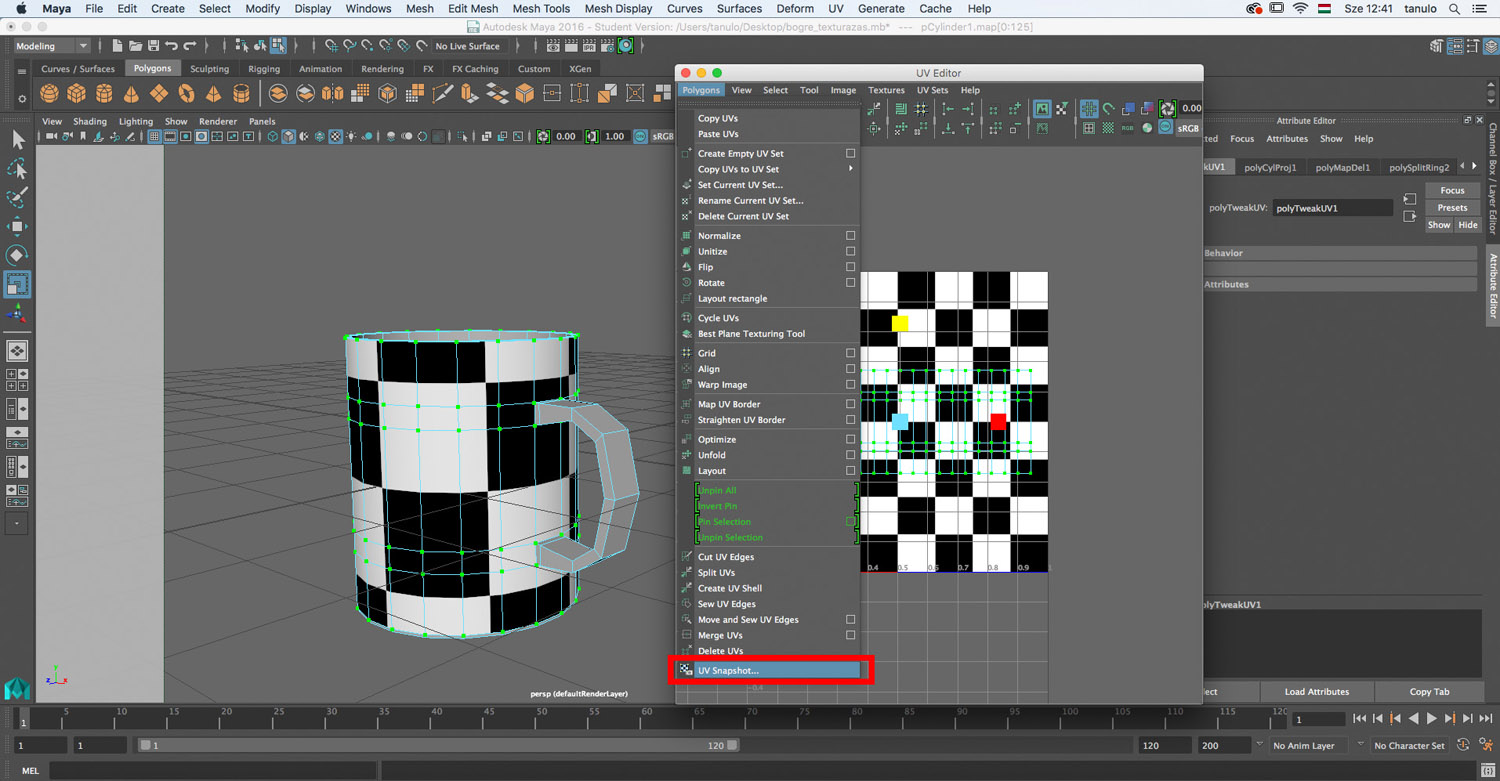
Task: Pick the Rotate tool in the toolbox
Action: [17, 255]
